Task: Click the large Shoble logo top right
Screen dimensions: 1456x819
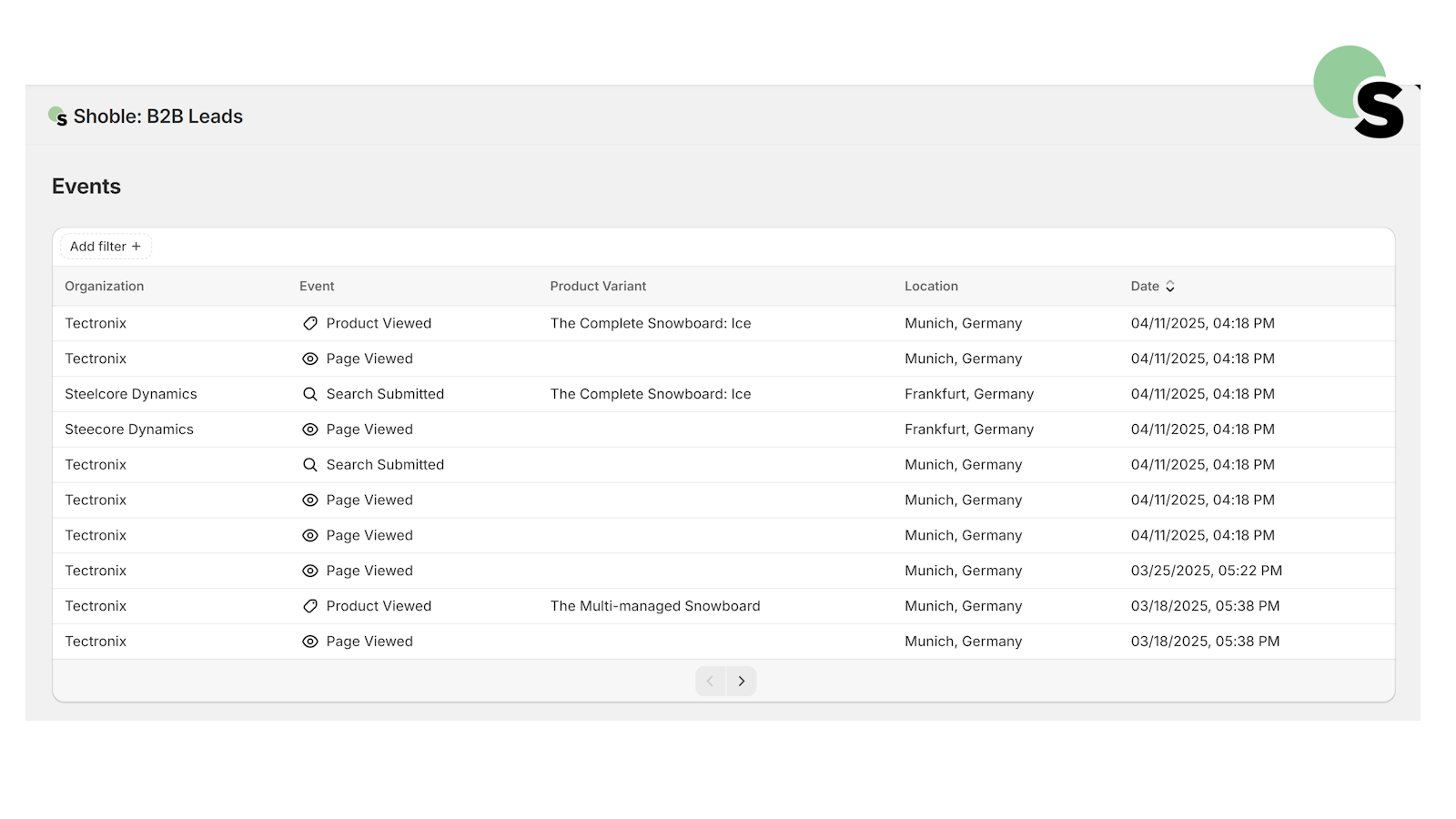Action: (1359, 92)
